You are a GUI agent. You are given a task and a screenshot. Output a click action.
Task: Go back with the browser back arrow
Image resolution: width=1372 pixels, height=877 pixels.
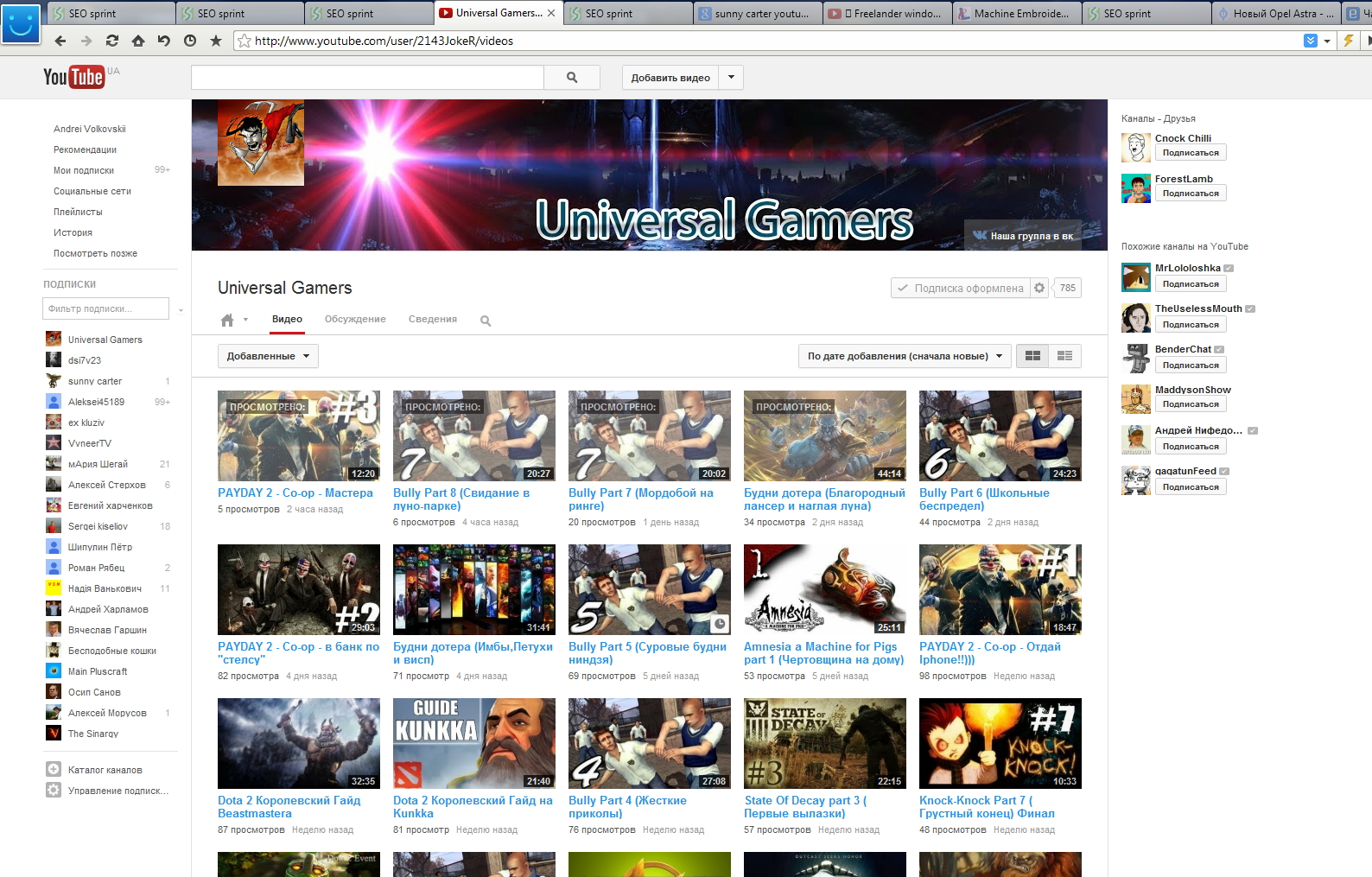(60, 41)
